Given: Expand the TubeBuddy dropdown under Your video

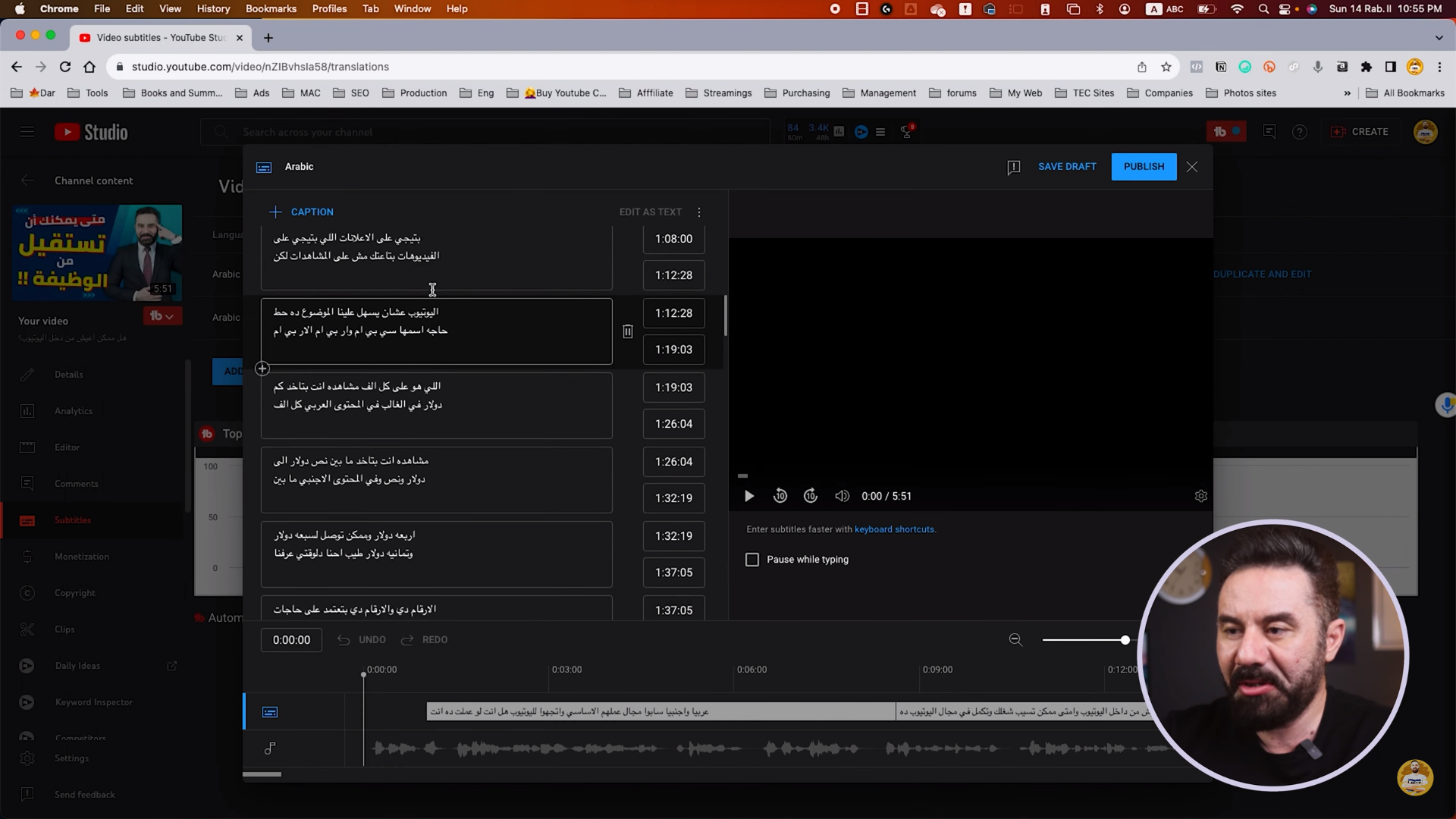Looking at the screenshot, I should [162, 316].
